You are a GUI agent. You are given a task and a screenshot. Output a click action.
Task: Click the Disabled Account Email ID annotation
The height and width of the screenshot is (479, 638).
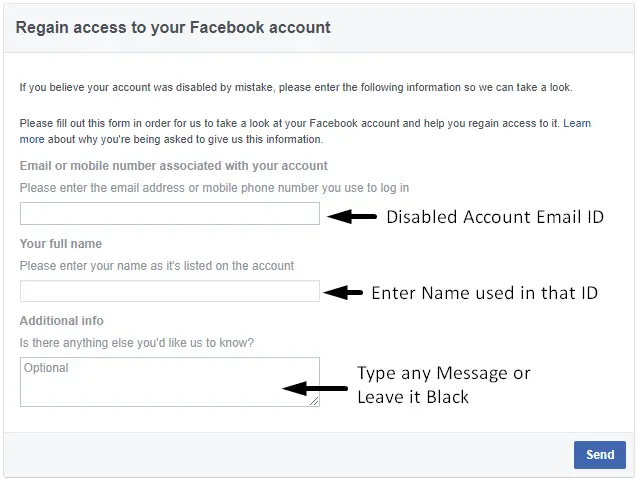[x=495, y=217]
